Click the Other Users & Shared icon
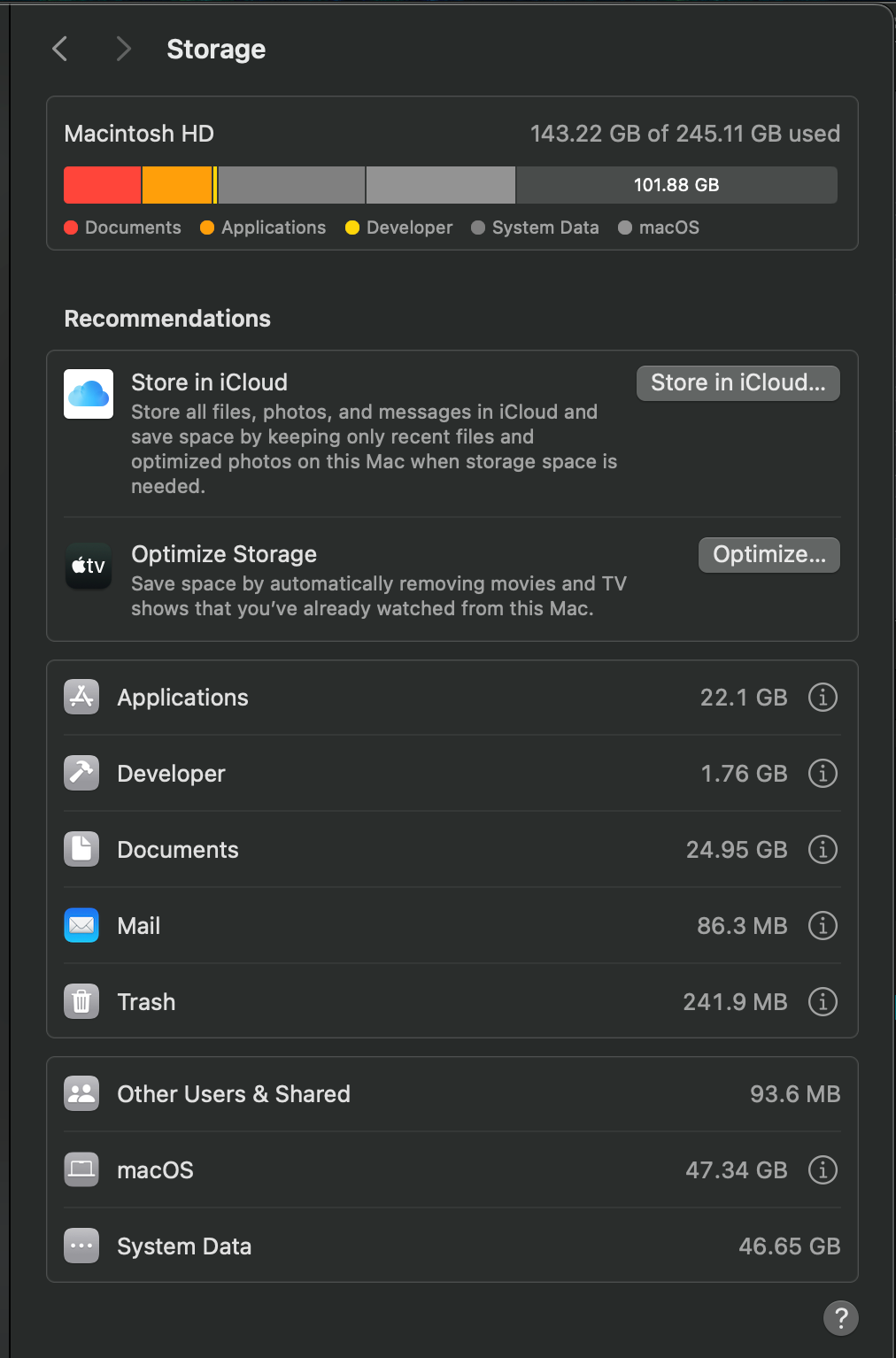The width and height of the screenshot is (896, 1358). pyautogui.click(x=81, y=1094)
